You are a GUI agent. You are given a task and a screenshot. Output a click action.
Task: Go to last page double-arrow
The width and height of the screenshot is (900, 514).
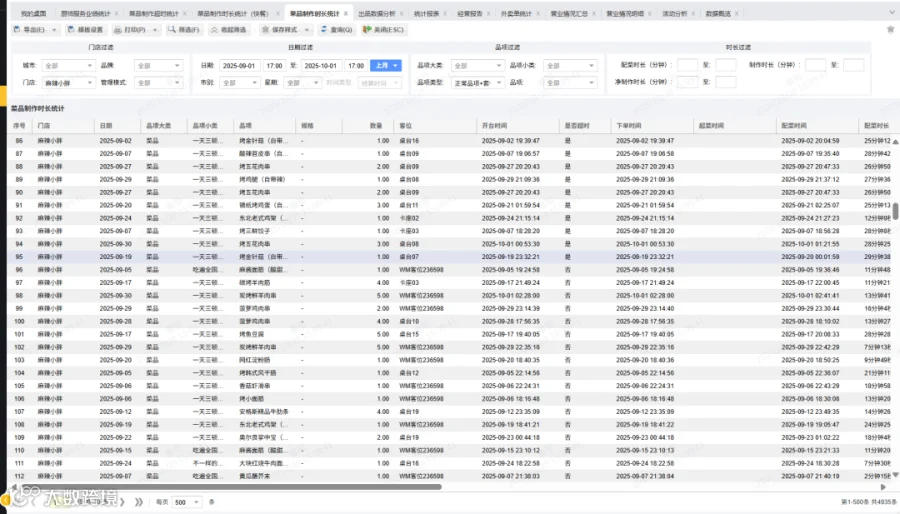[x=138, y=501]
